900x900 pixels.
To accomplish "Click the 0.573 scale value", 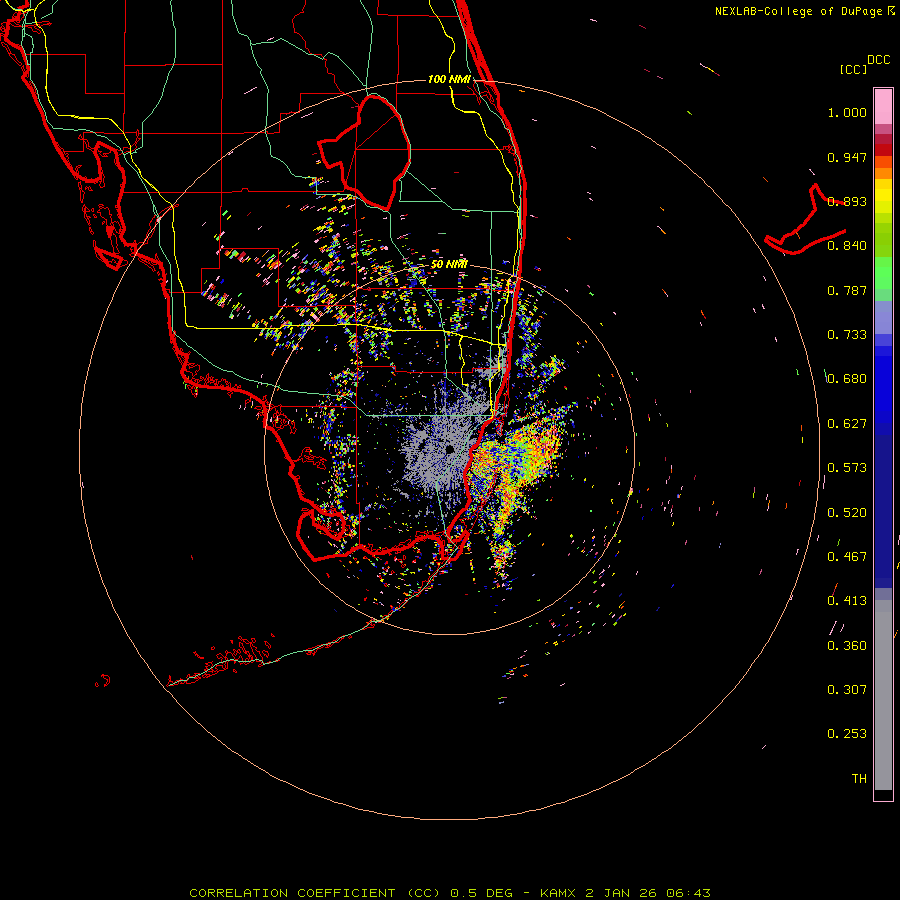I will pos(847,468).
